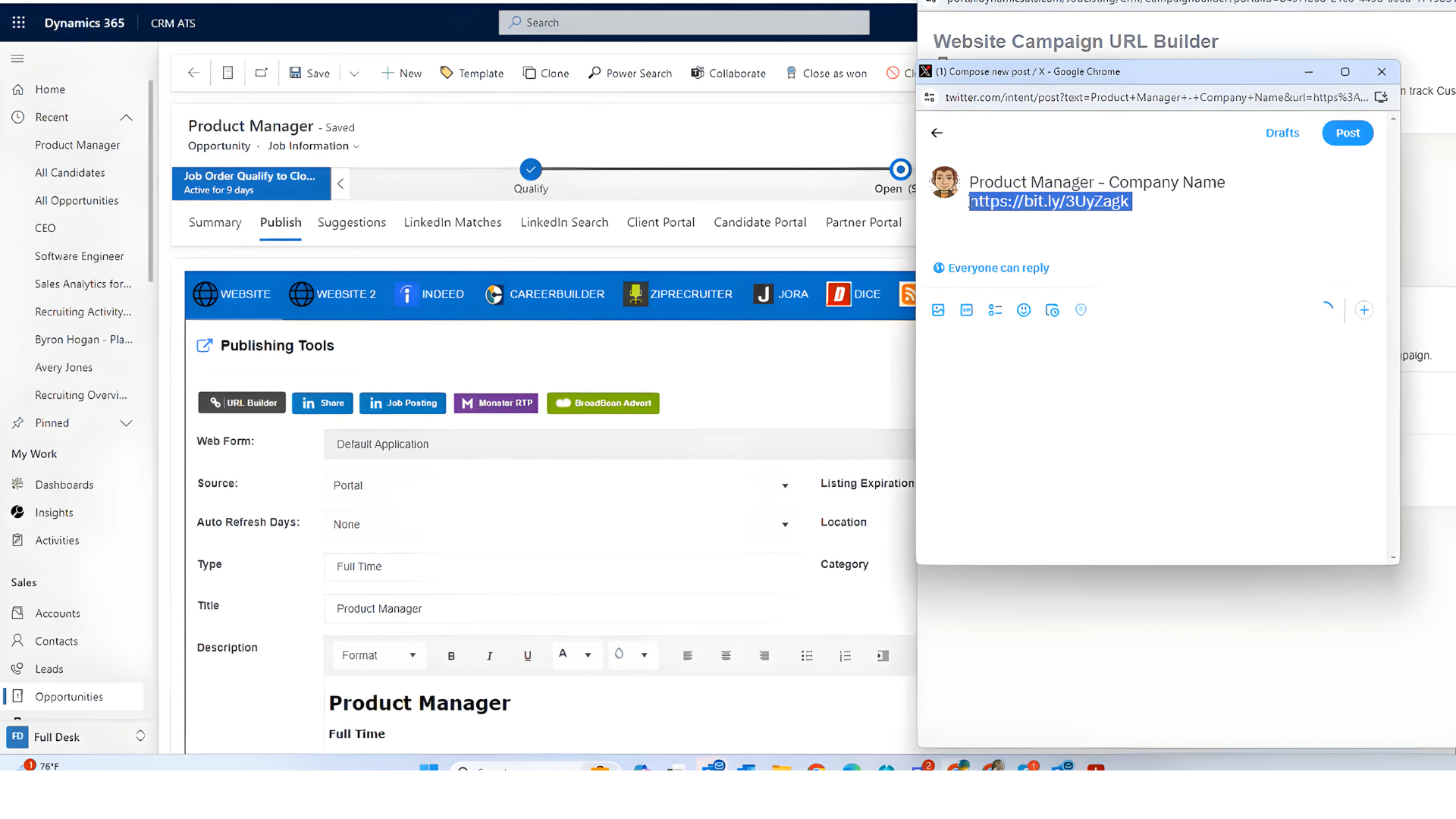
Task: Create a New record from toolbar
Action: pyautogui.click(x=401, y=74)
